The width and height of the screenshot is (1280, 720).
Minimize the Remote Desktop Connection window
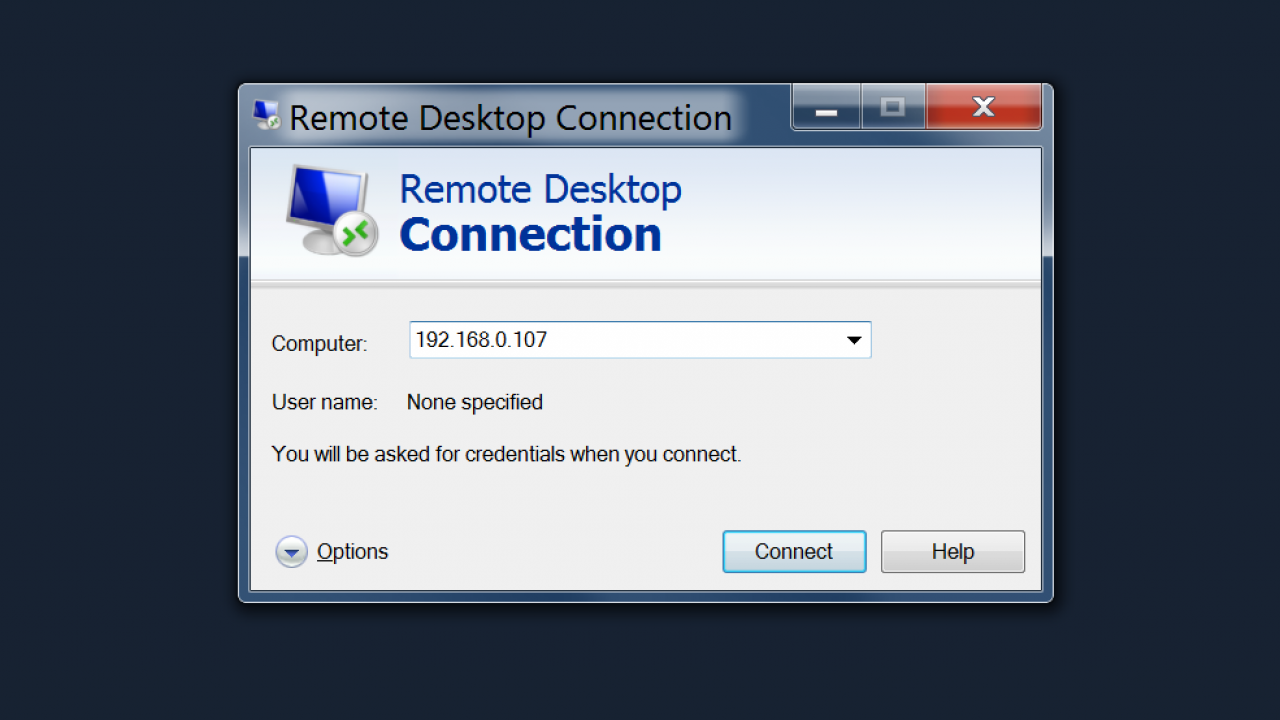[x=826, y=108]
